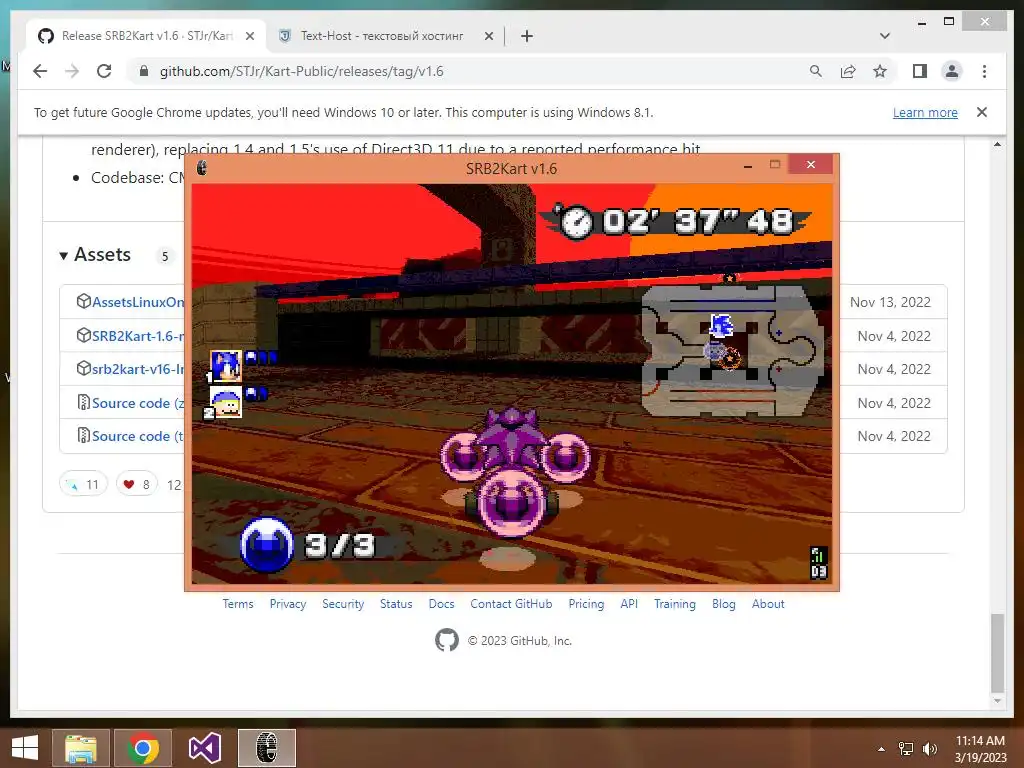Open the Privacy footer link
This screenshot has width=1024, height=768.
point(287,603)
